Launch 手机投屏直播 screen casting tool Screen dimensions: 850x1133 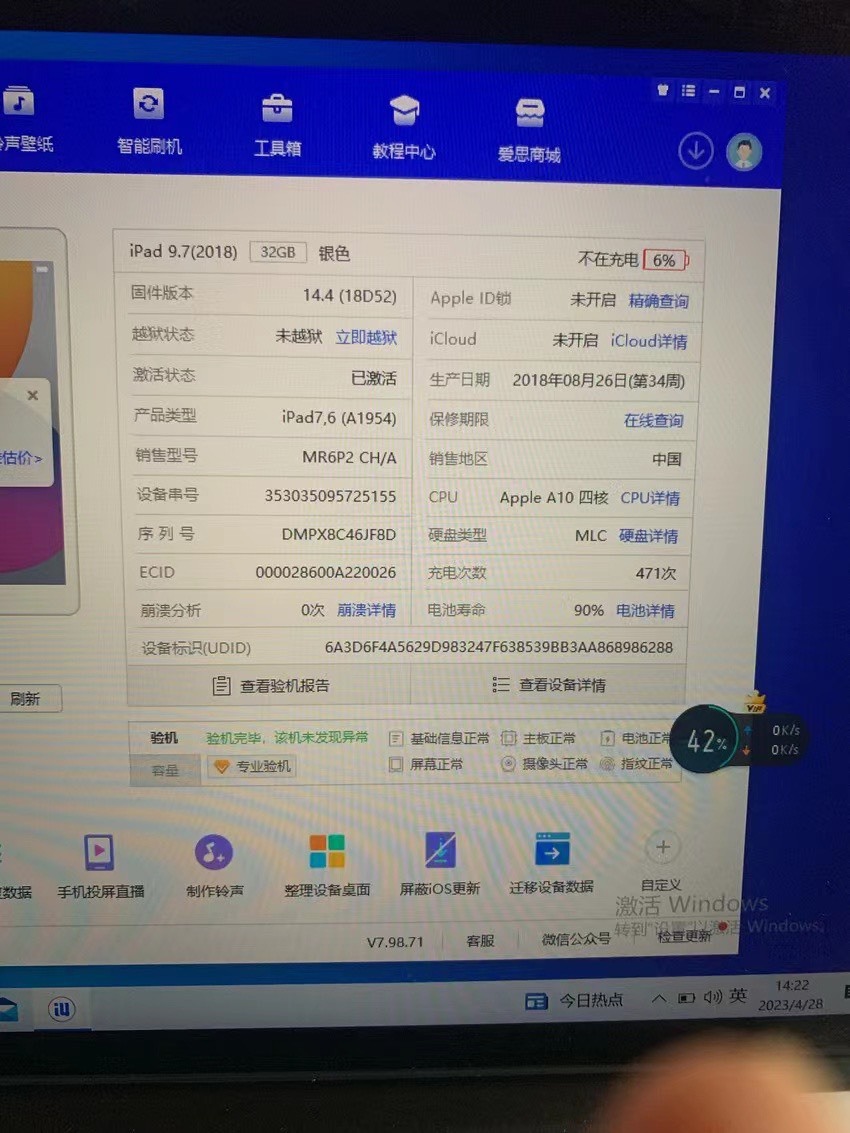click(100, 866)
